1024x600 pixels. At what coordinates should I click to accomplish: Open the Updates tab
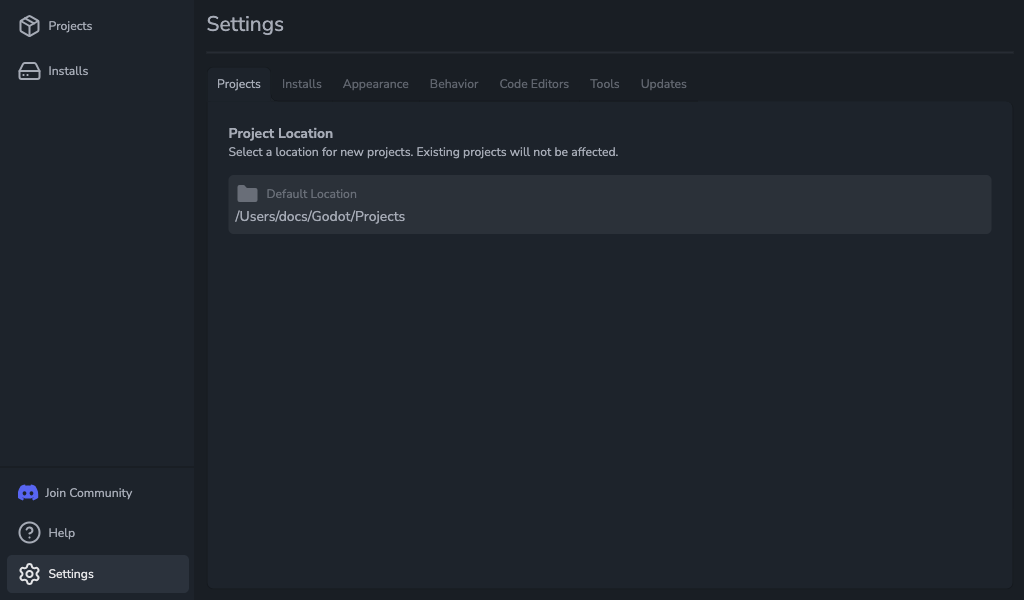(664, 84)
